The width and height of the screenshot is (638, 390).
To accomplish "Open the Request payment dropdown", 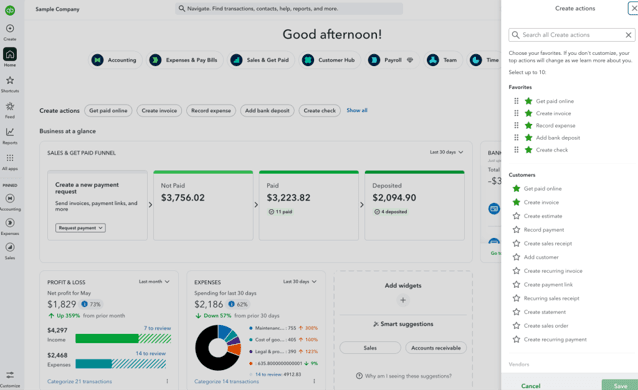I will [x=81, y=228].
